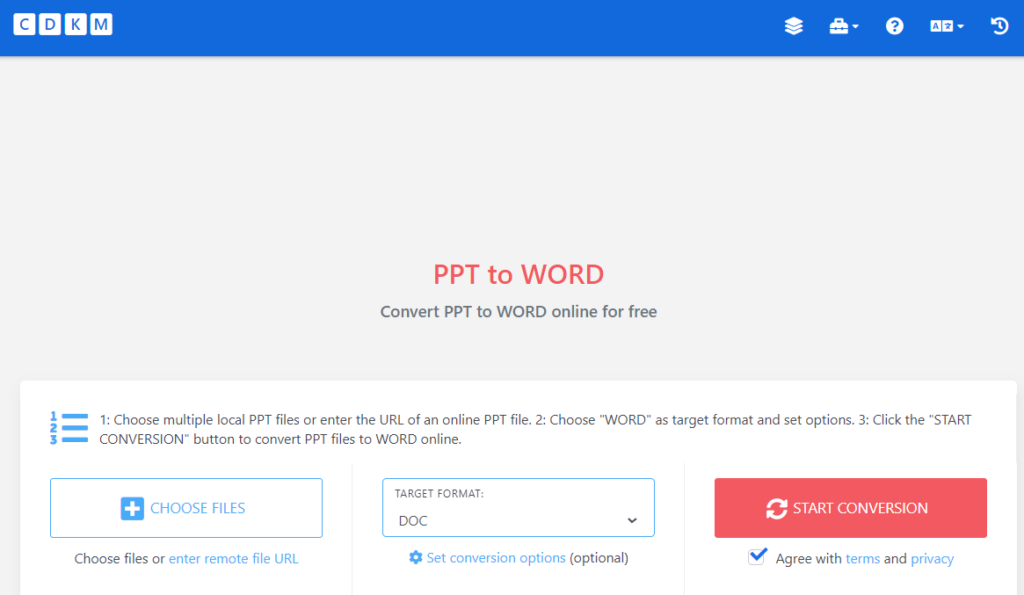Click the gear icon next to conversion options
Image resolution: width=1024 pixels, height=595 pixels.
pos(415,558)
